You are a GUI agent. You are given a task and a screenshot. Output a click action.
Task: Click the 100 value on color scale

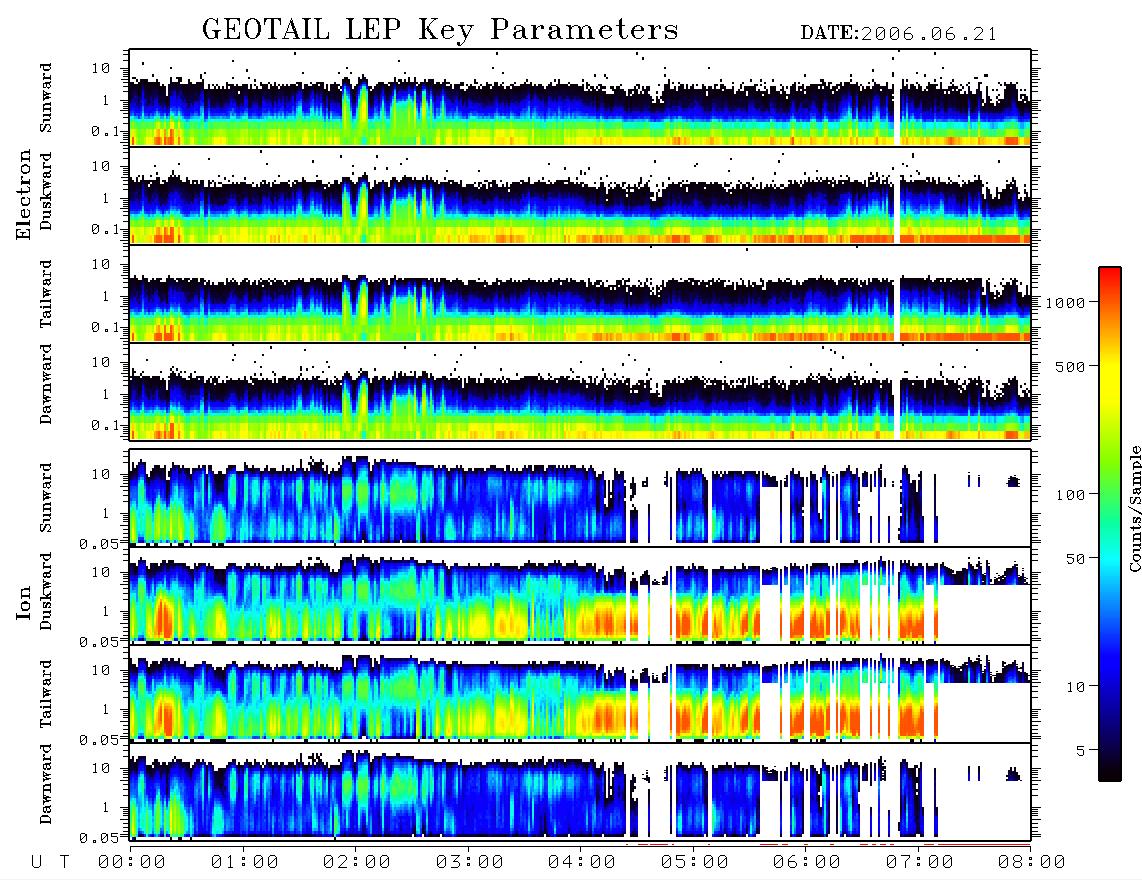pos(1071,495)
